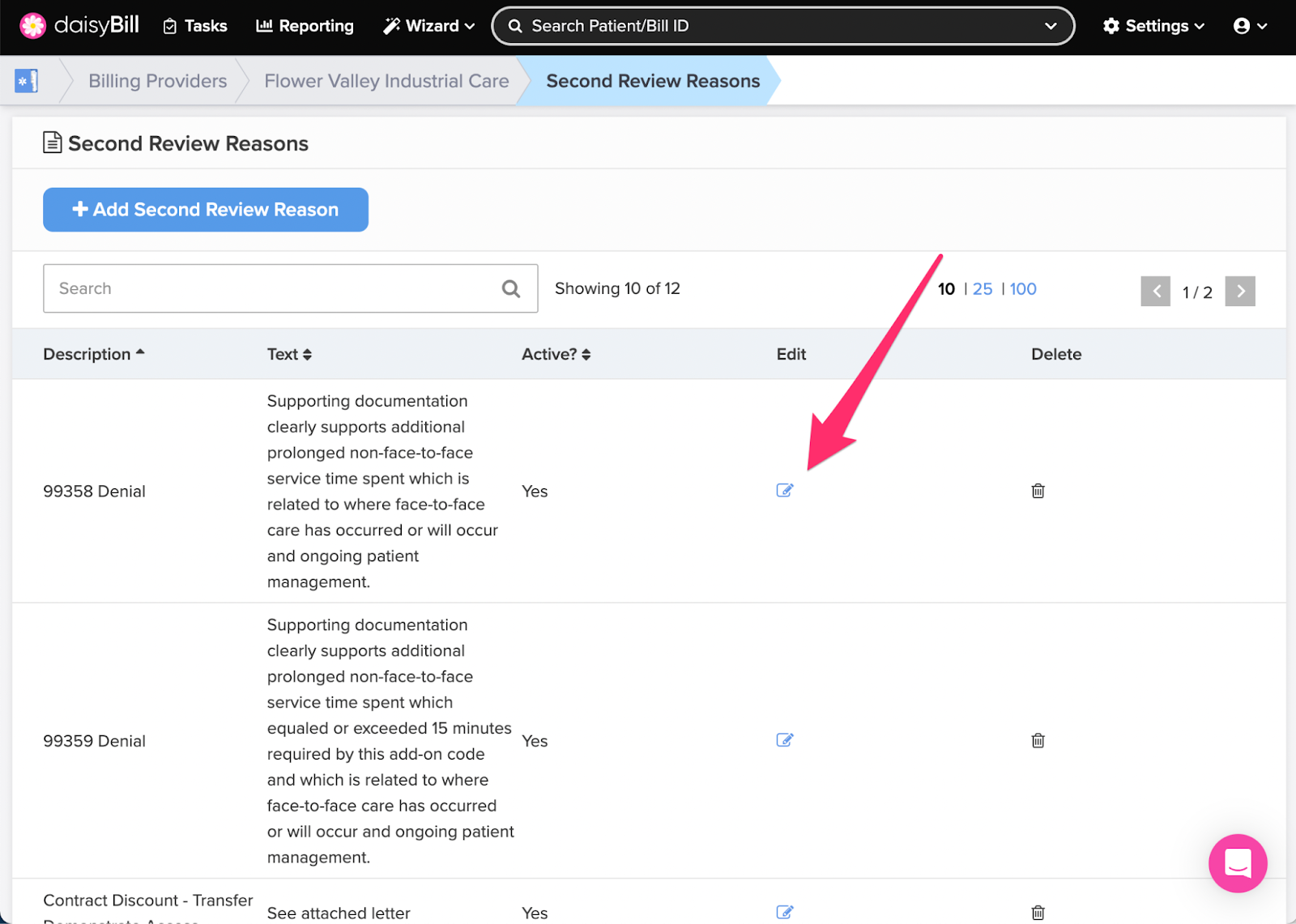Open the home breadcrumb icon
1296x924 pixels.
[27, 81]
